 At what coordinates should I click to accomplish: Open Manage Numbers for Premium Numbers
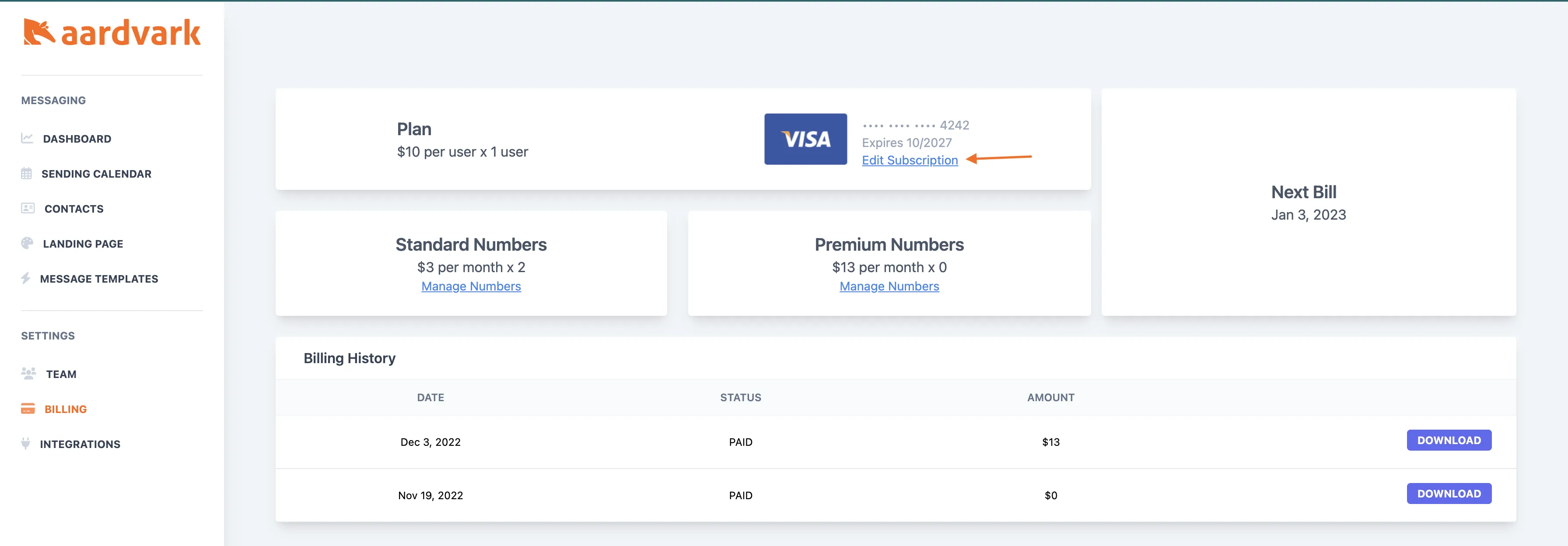click(x=889, y=286)
